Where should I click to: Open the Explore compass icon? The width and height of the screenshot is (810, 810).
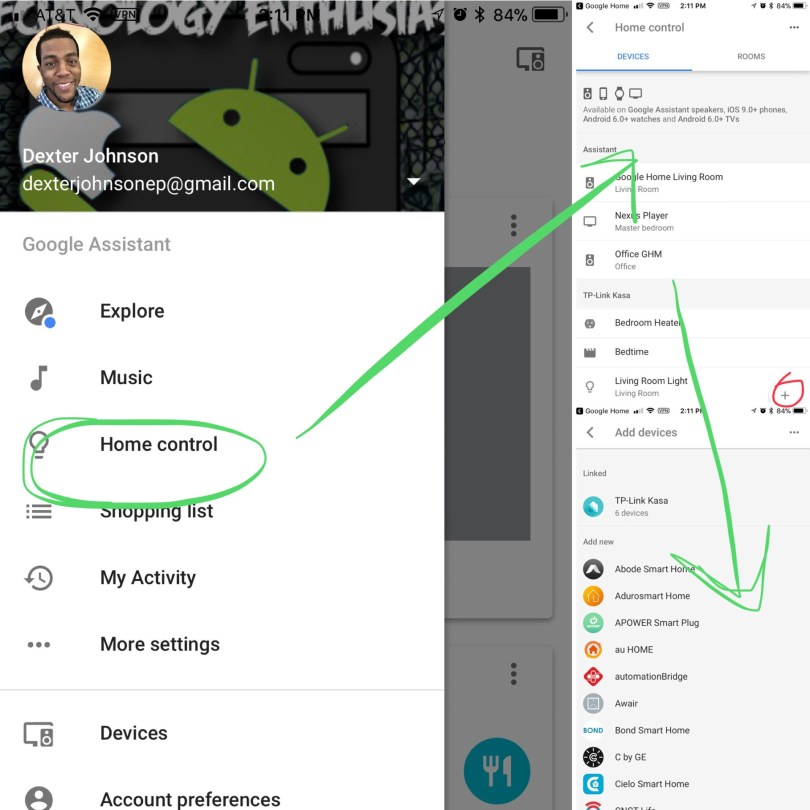coord(39,311)
